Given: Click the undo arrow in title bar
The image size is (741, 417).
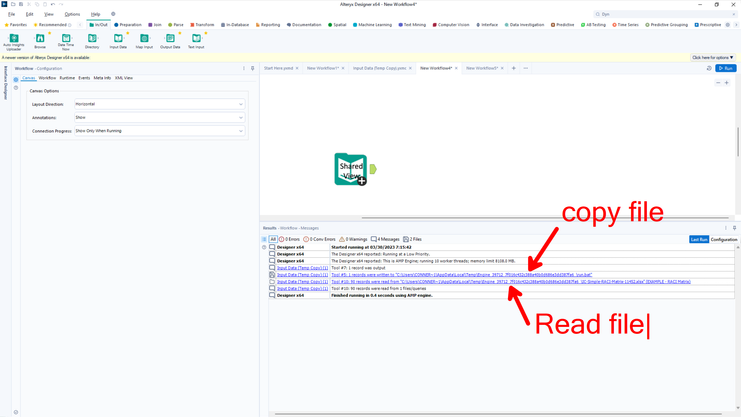Looking at the screenshot, I should tap(53, 4).
